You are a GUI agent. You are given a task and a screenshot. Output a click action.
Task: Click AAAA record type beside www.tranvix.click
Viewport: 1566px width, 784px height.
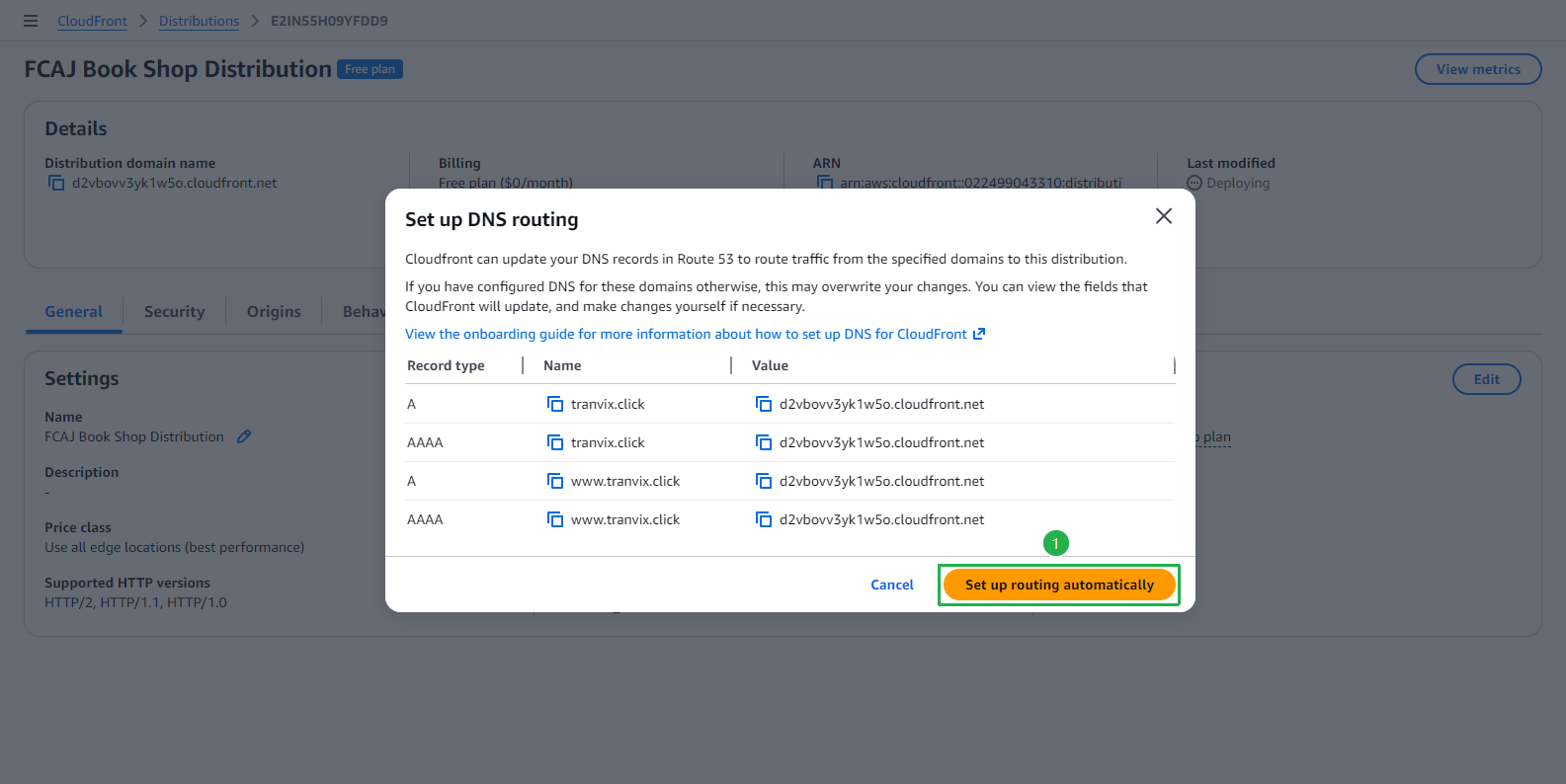click(425, 519)
